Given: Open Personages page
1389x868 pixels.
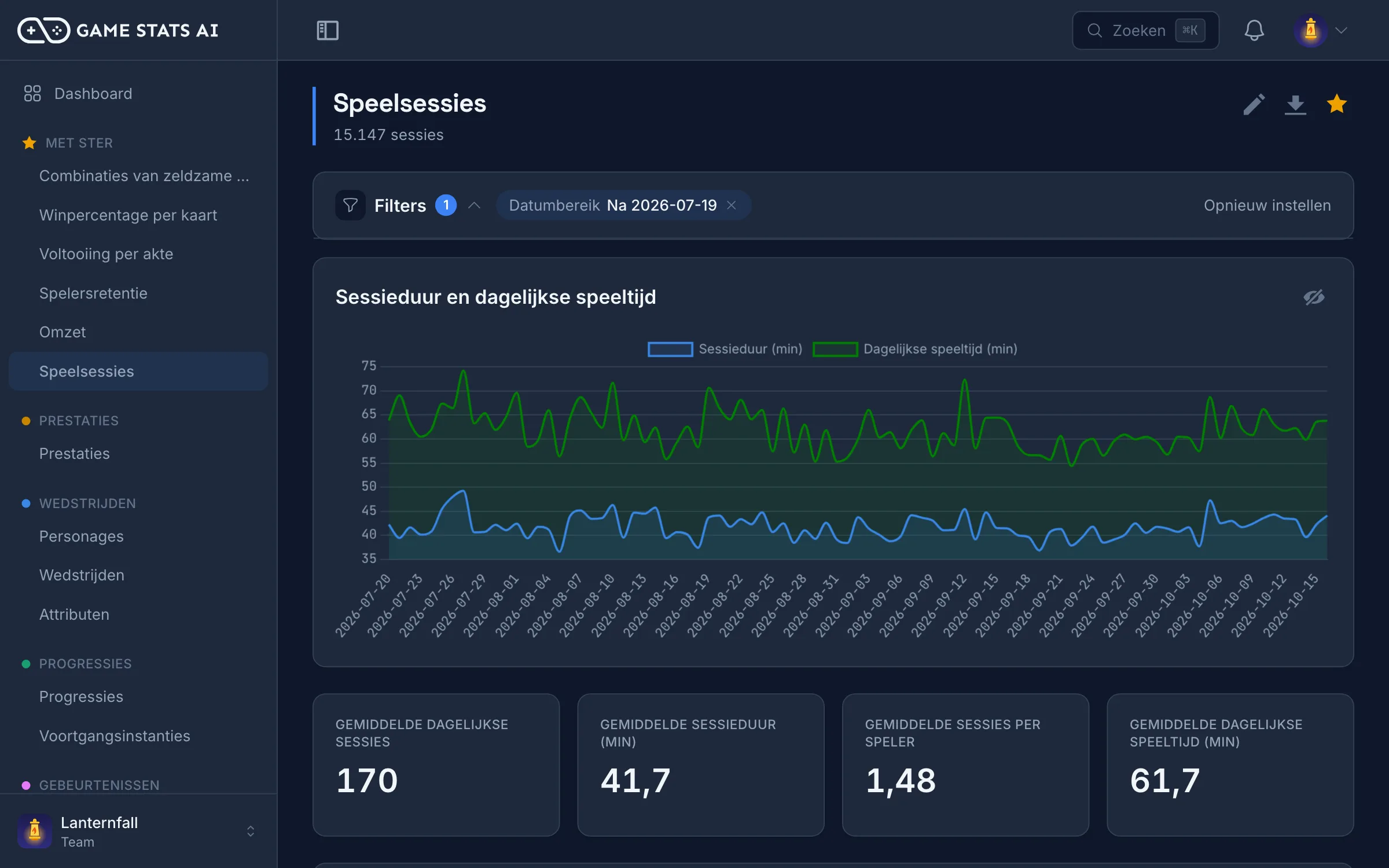Looking at the screenshot, I should tap(138, 536).
